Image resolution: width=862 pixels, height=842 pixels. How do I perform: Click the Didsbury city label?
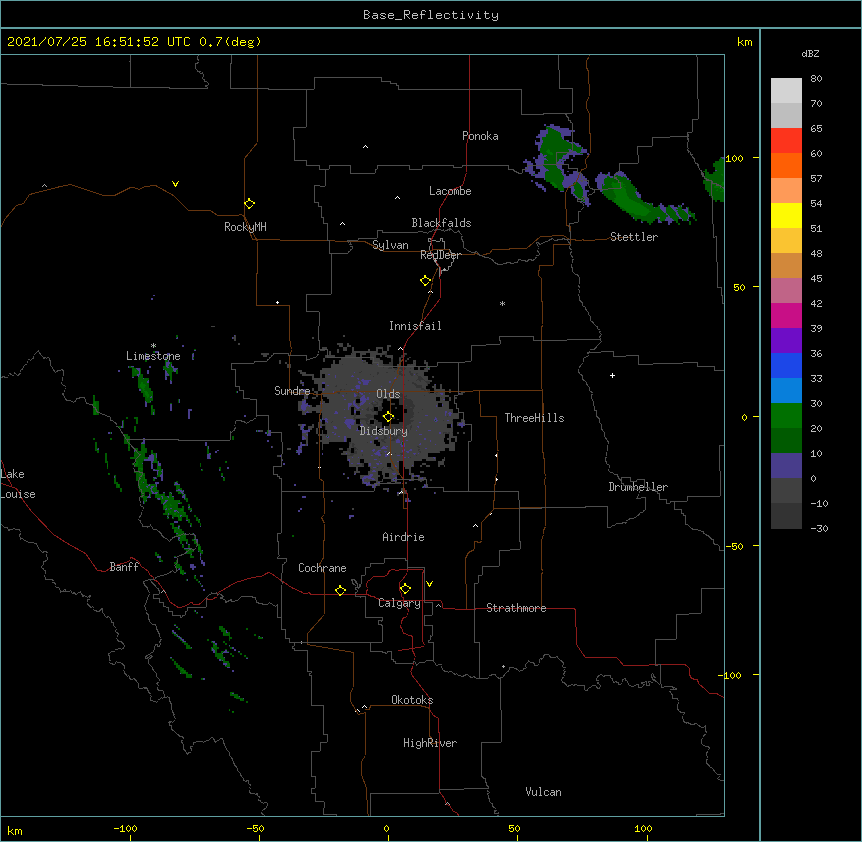tap(384, 431)
